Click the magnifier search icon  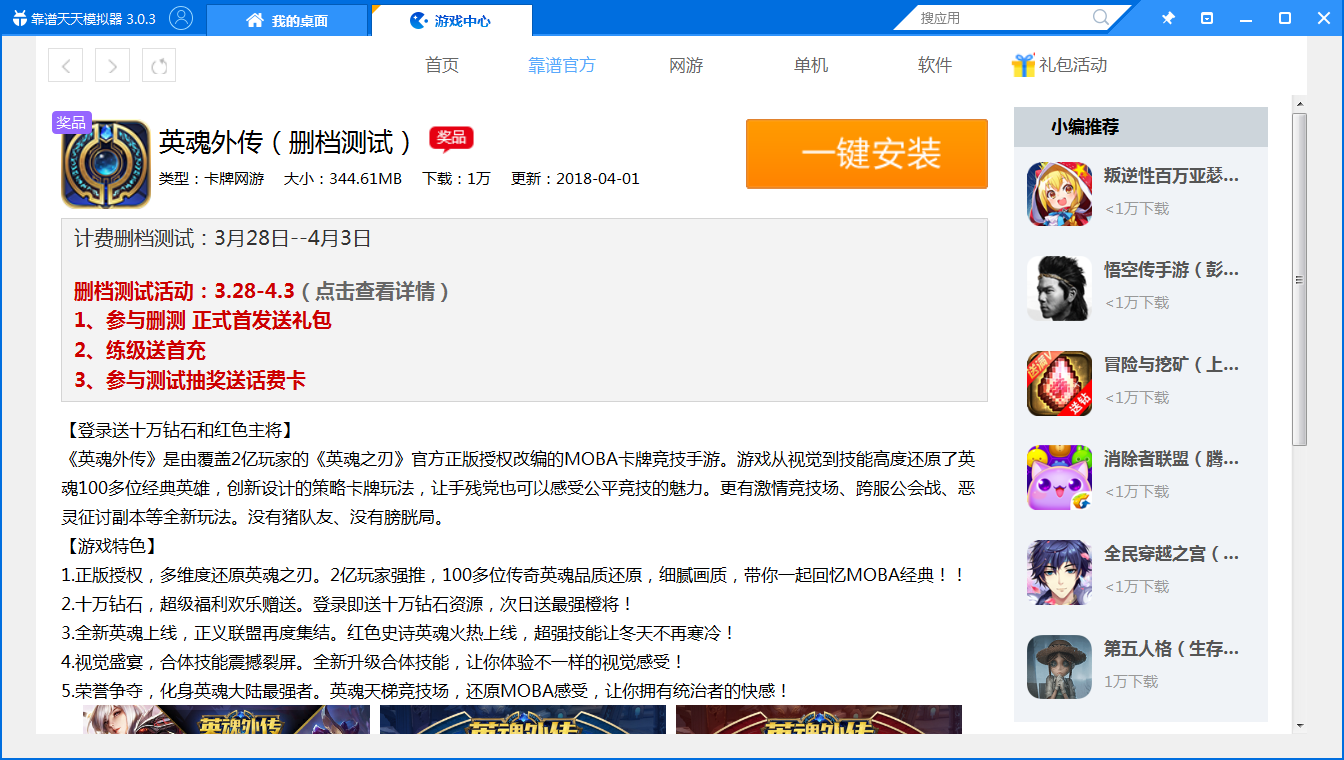click(x=1100, y=17)
